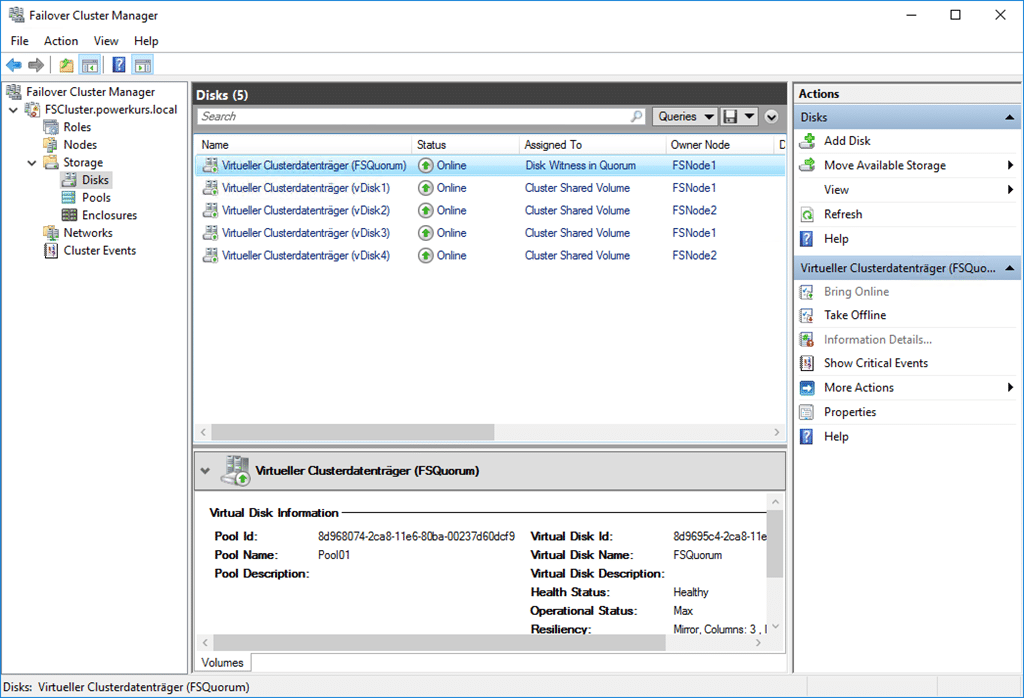Click the Add Disk icon
1024x698 pixels.
[808, 141]
